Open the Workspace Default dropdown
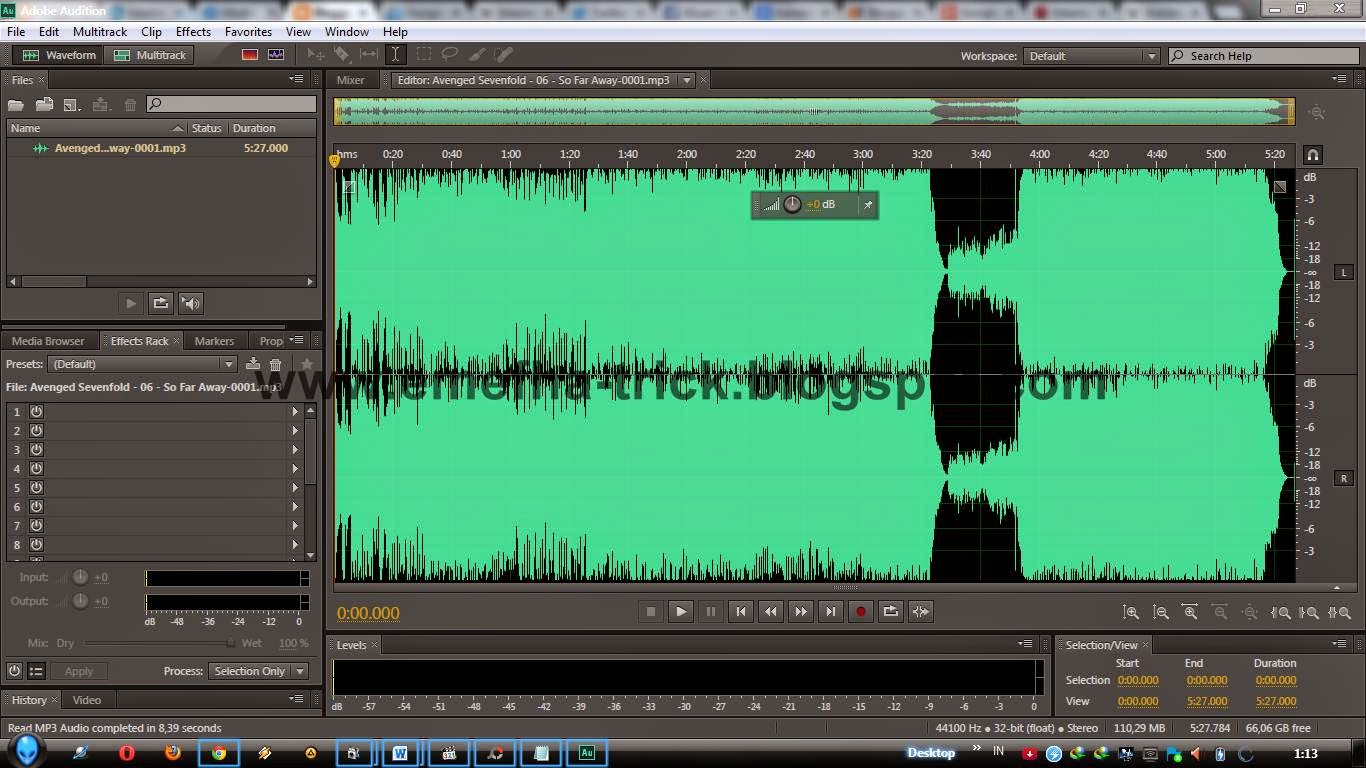Viewport: 1366px width, 768px height. pyautogui.click(x=1091, y=56)
